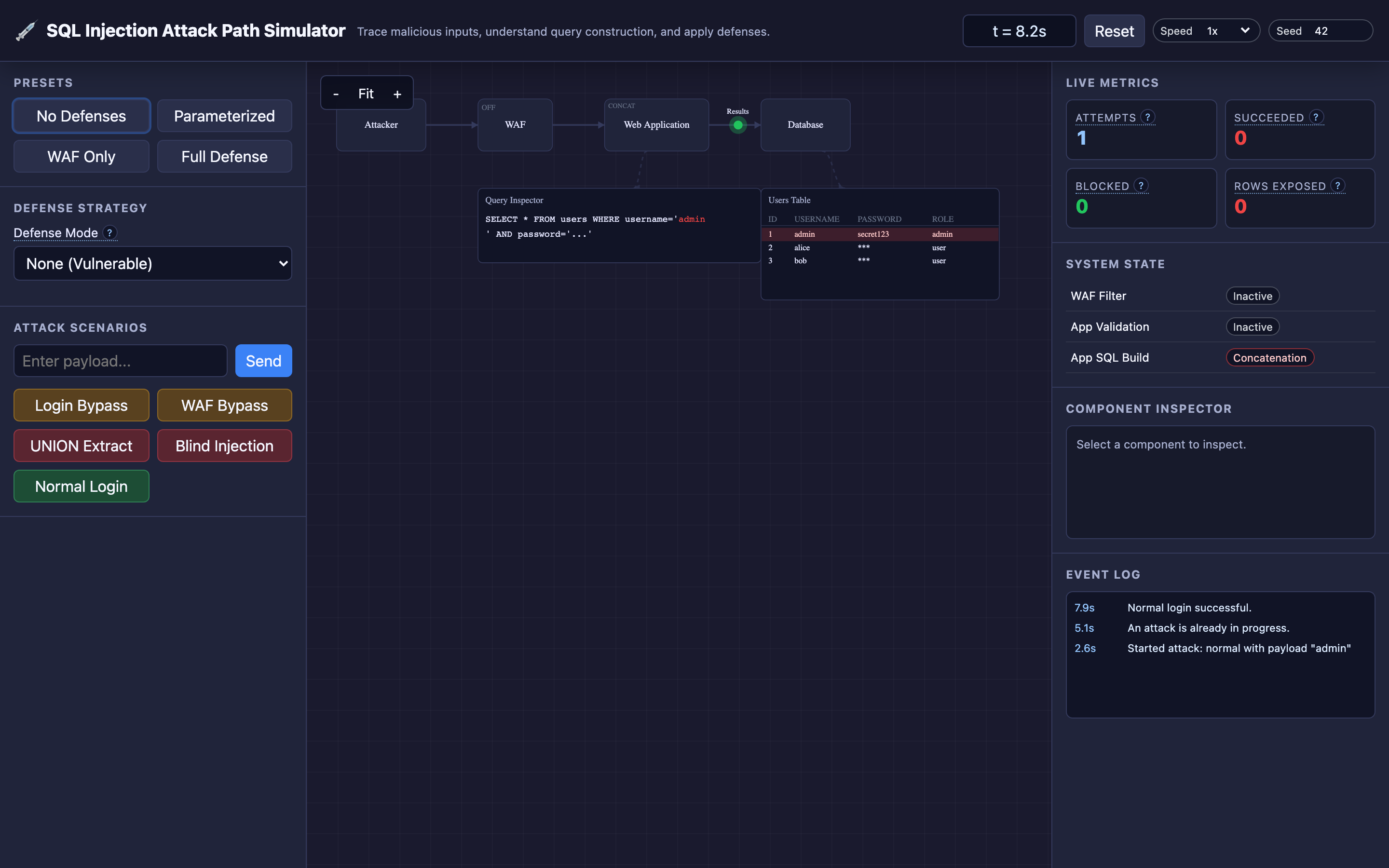The image size is (1389, 868).
Task: Click admin row in Users Table
Action: (880, 234)
